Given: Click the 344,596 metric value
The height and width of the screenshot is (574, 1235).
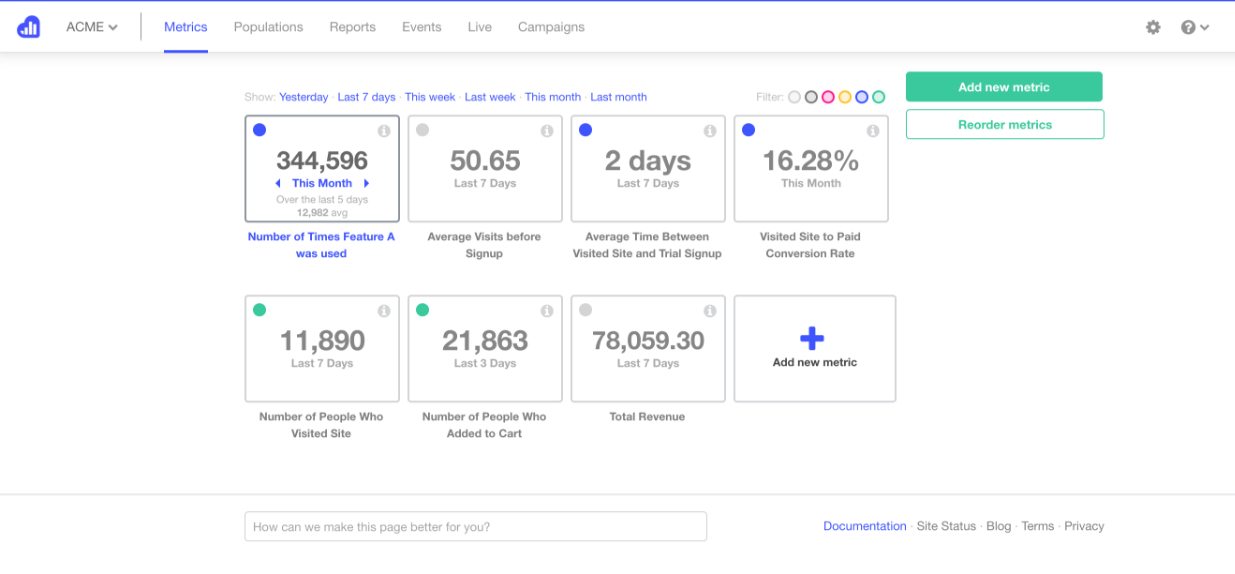Looking at the screenshot, I should [322, 160].
